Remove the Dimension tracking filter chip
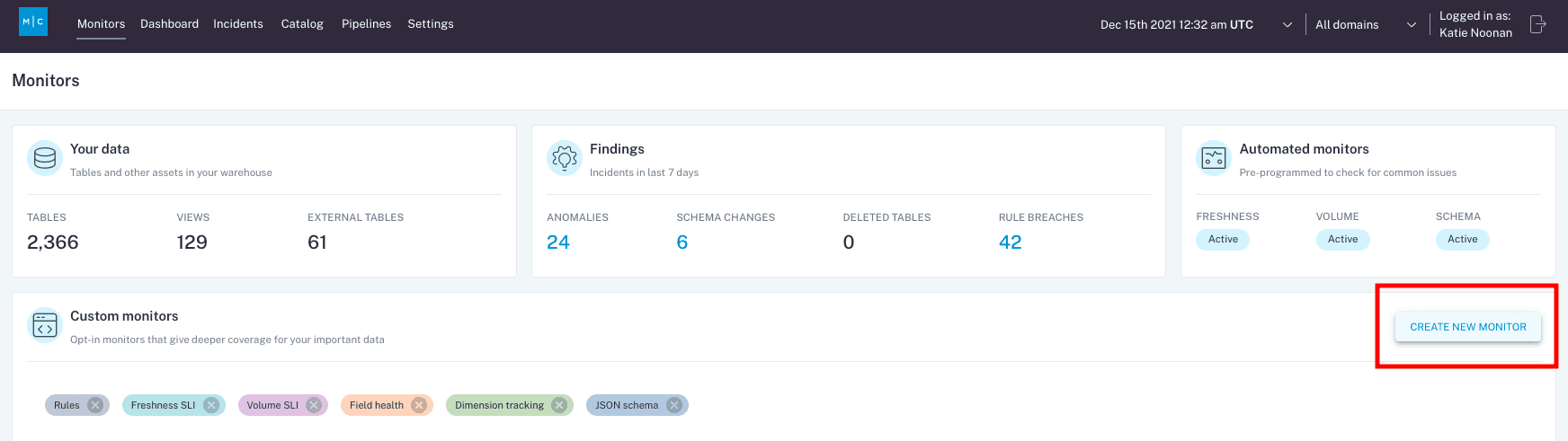 [559, 405]
